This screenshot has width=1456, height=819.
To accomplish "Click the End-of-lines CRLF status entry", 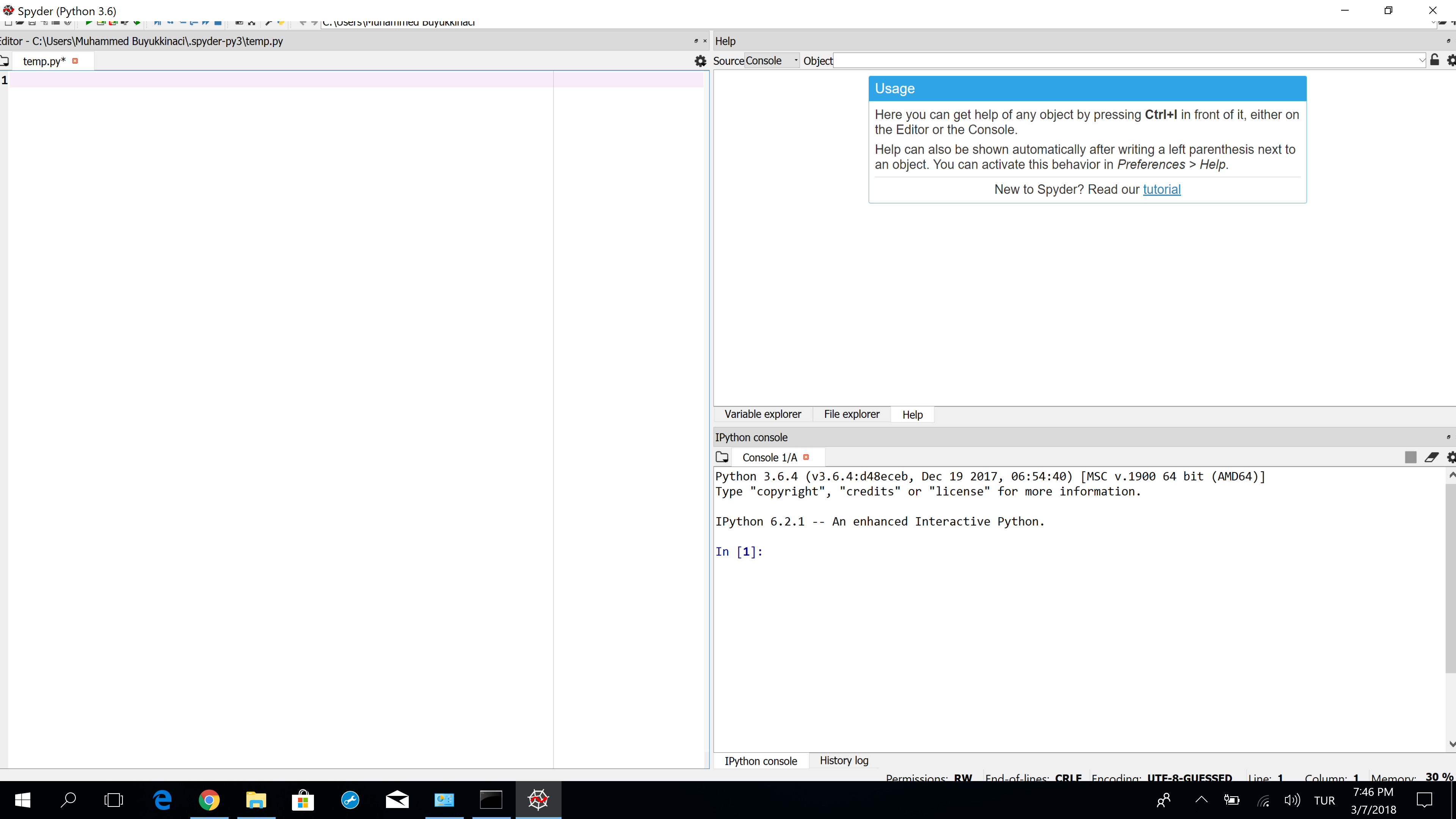I will tap(1033, 778).
